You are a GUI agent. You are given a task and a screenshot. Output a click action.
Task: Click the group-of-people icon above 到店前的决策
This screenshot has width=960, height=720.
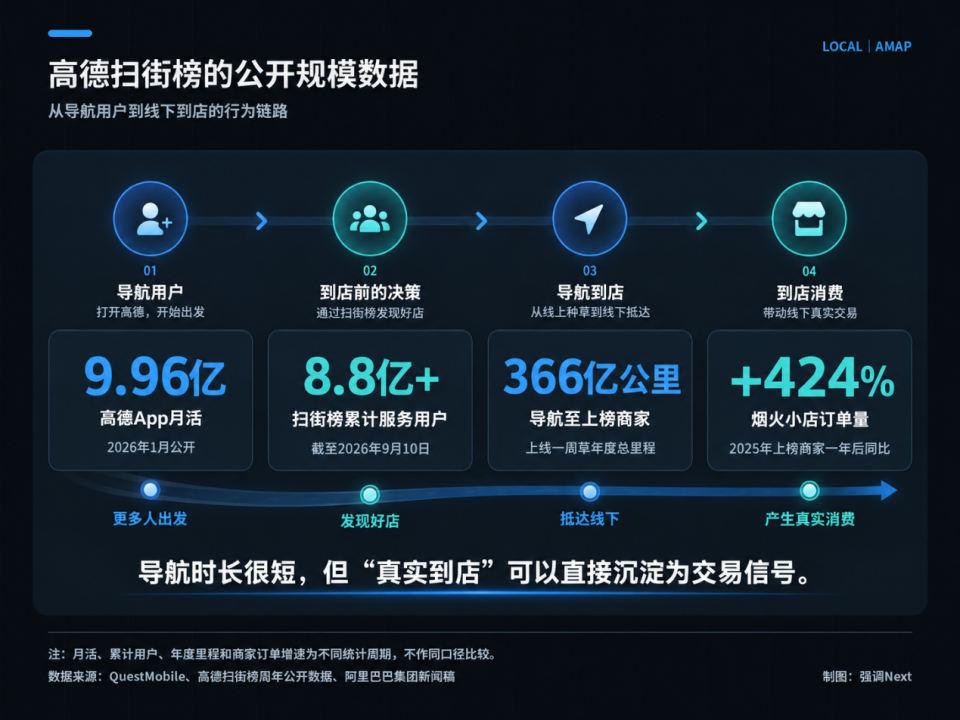tap(370, 219)
